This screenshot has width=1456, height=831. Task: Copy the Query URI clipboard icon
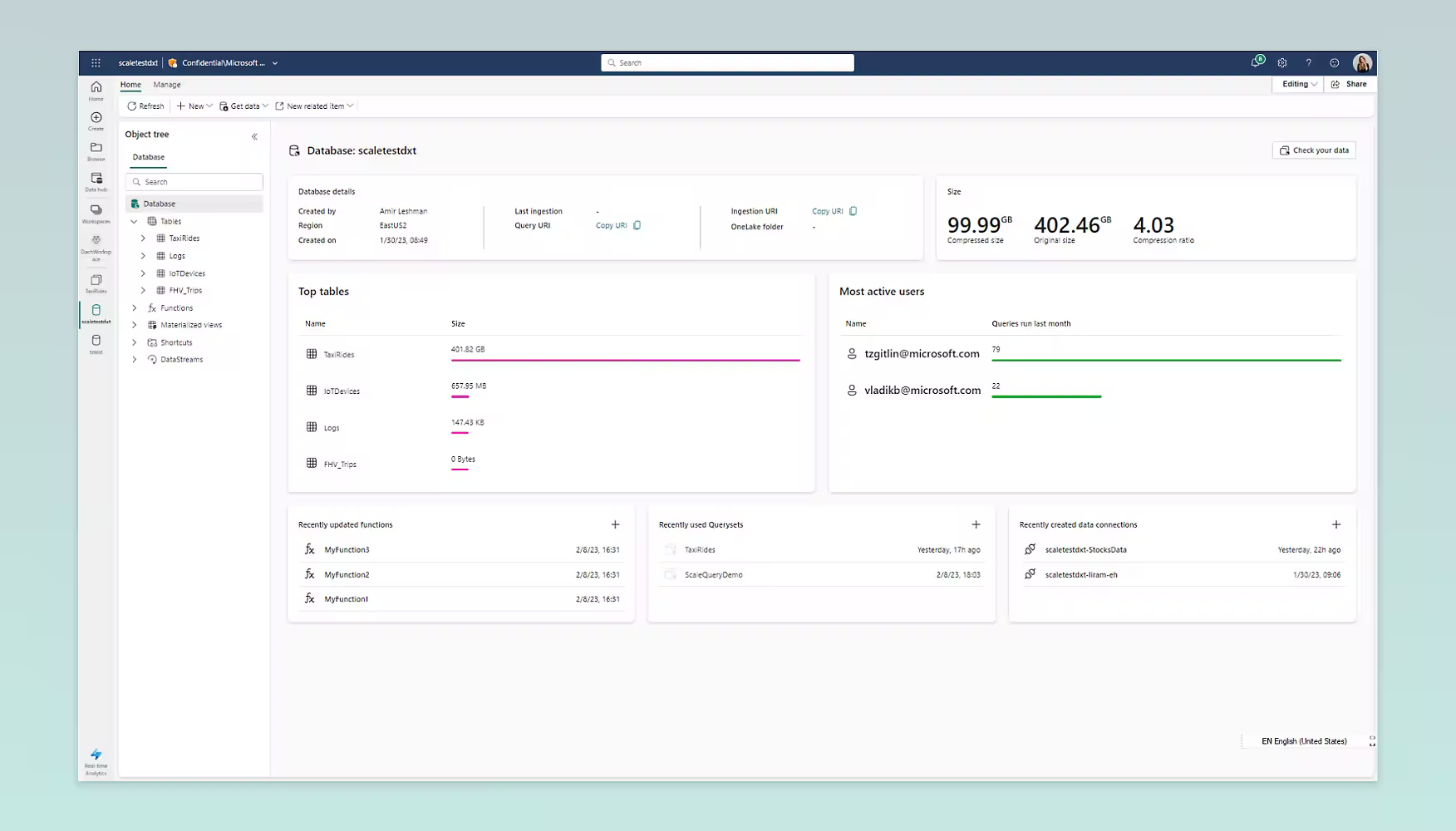(x=637, y=225)
